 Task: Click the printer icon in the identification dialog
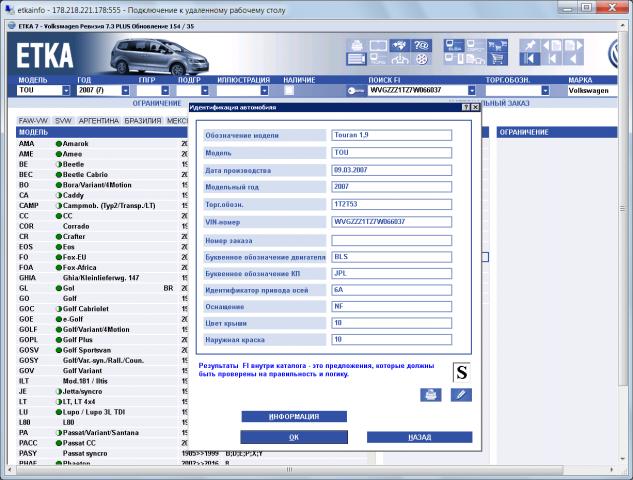tap(431, 394)
